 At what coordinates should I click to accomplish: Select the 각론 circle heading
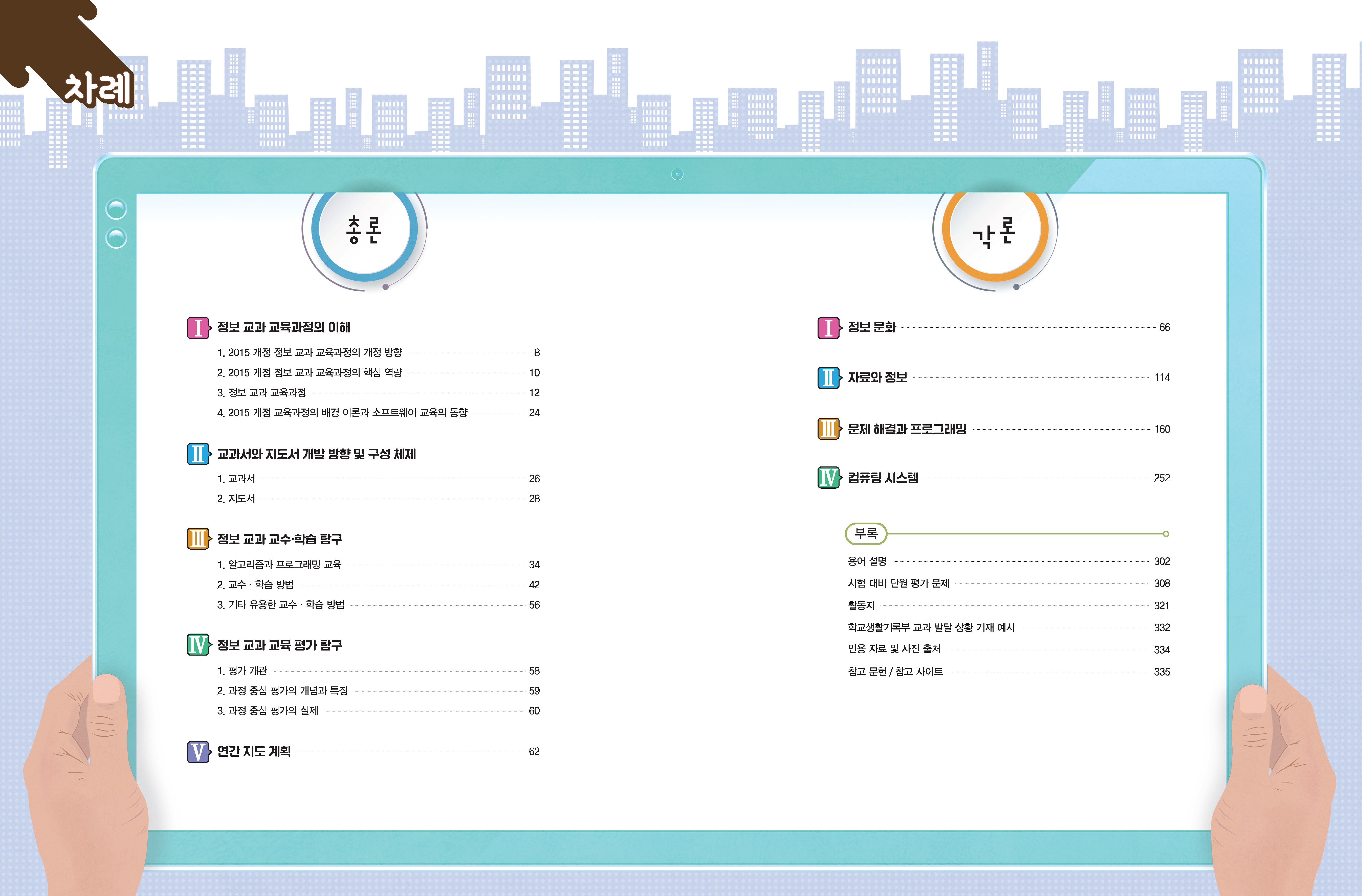995,231
